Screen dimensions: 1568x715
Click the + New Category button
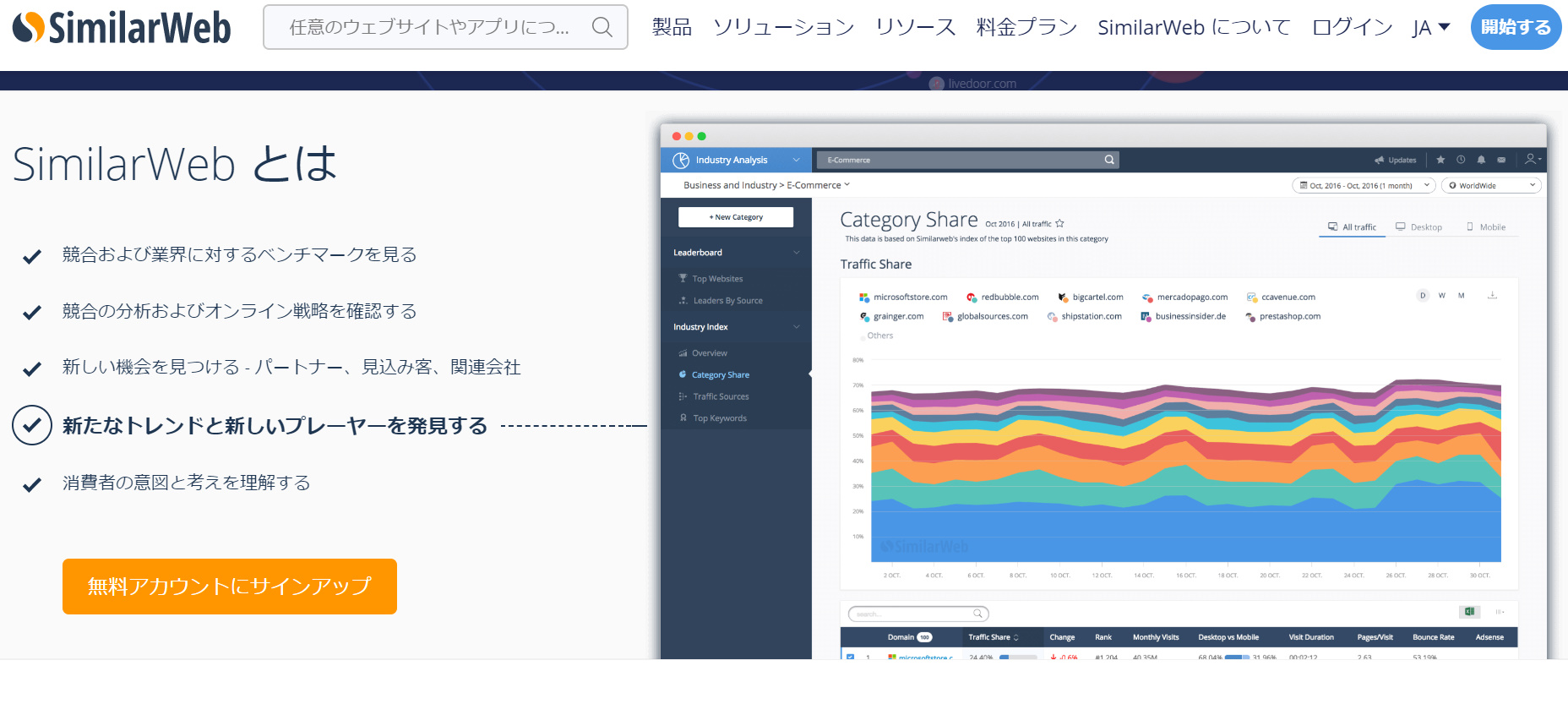point(736,217)
